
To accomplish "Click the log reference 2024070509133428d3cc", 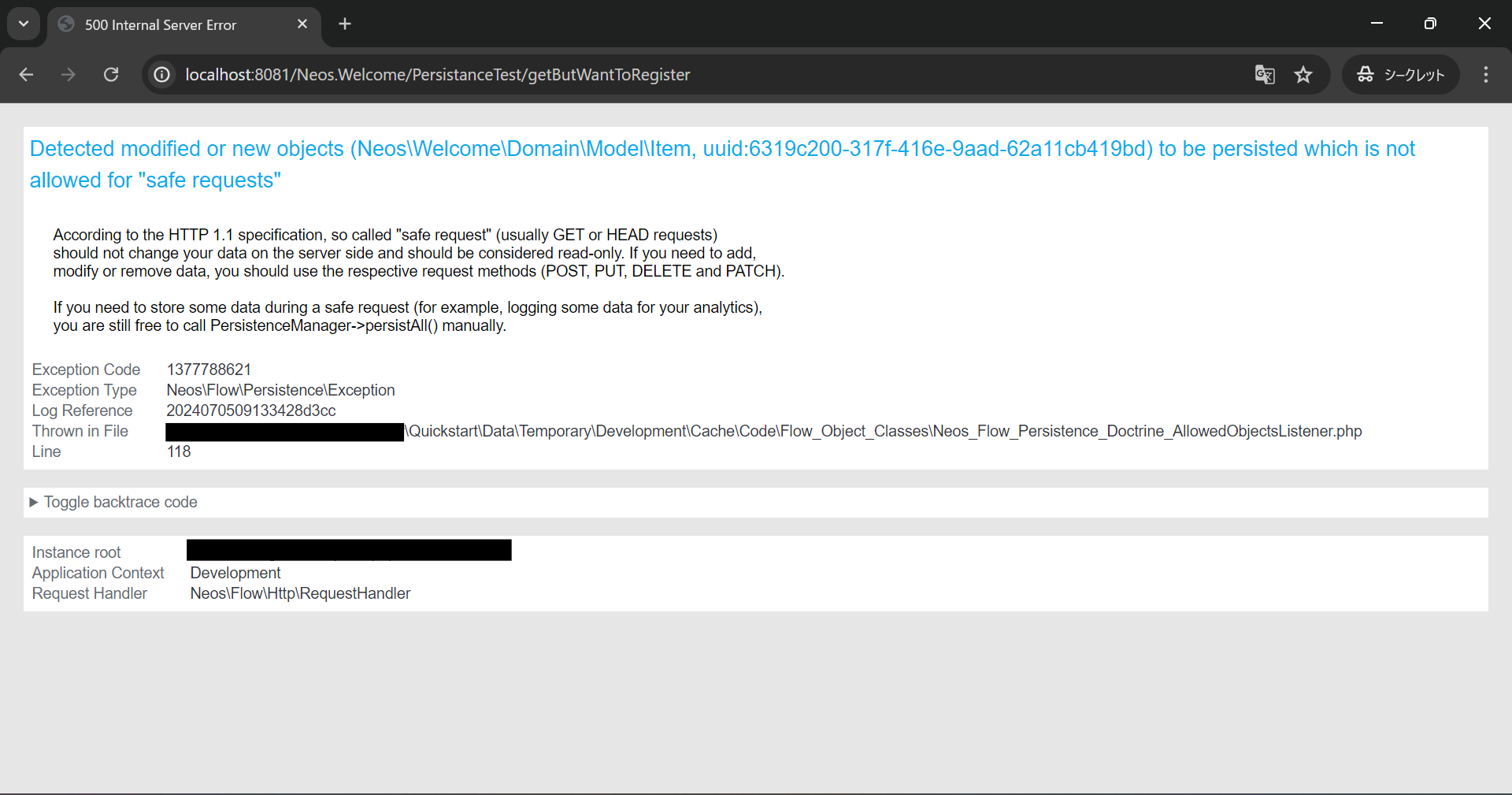I will [x=251, y=411].
